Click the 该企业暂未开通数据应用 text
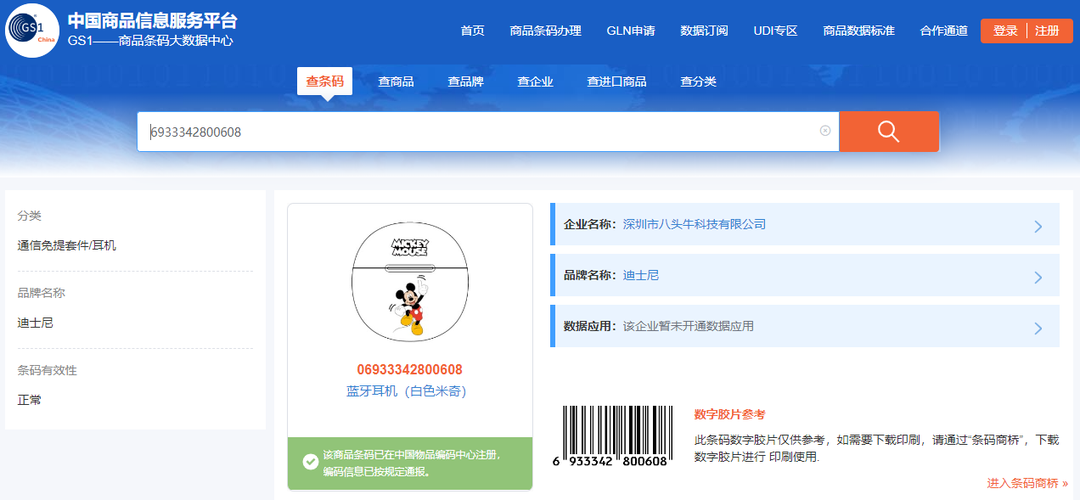 coord(688,326)
